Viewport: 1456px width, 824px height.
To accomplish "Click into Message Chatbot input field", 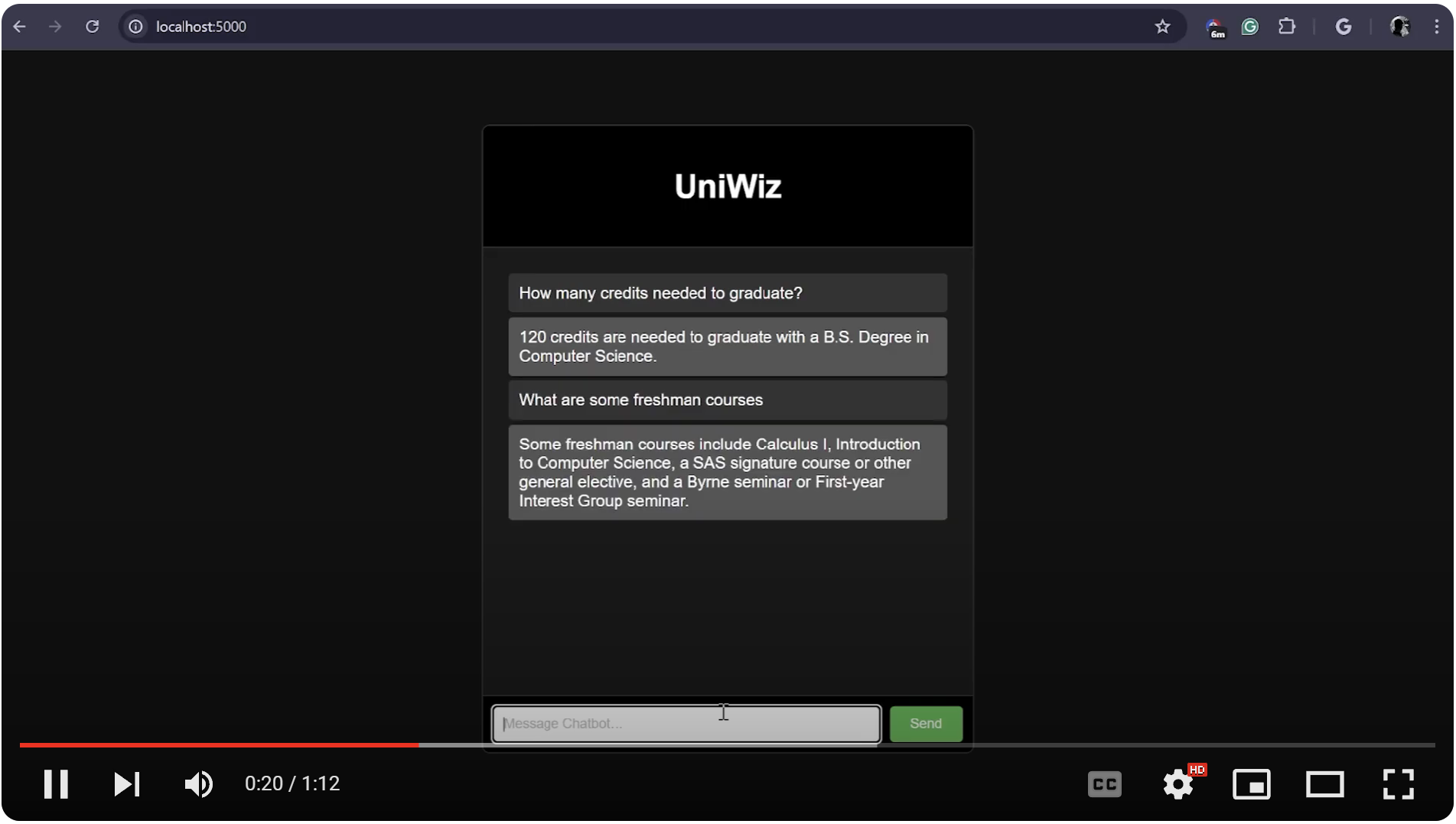I will (x=686, y=724).
